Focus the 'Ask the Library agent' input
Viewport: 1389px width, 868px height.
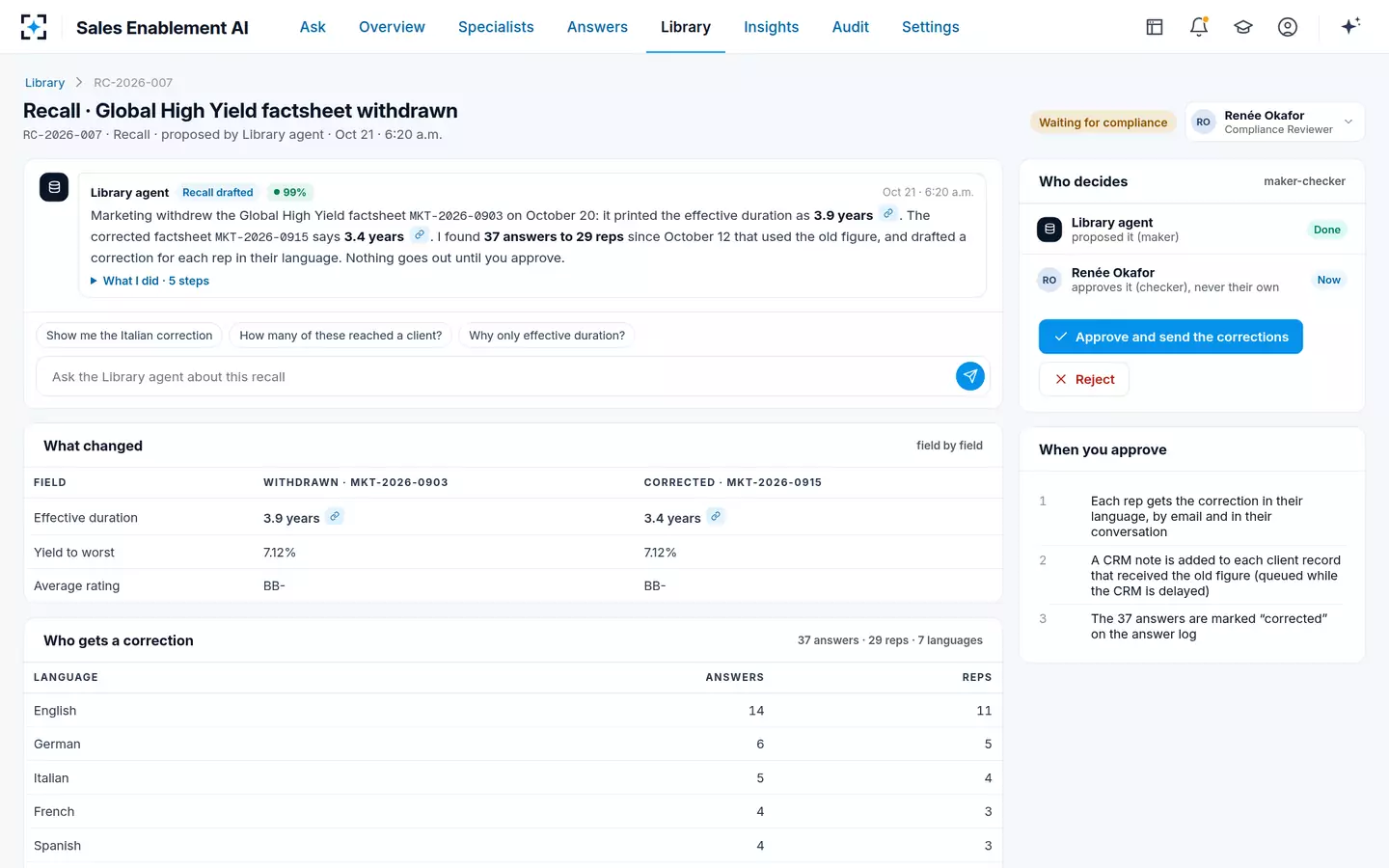tap(498, 376)
